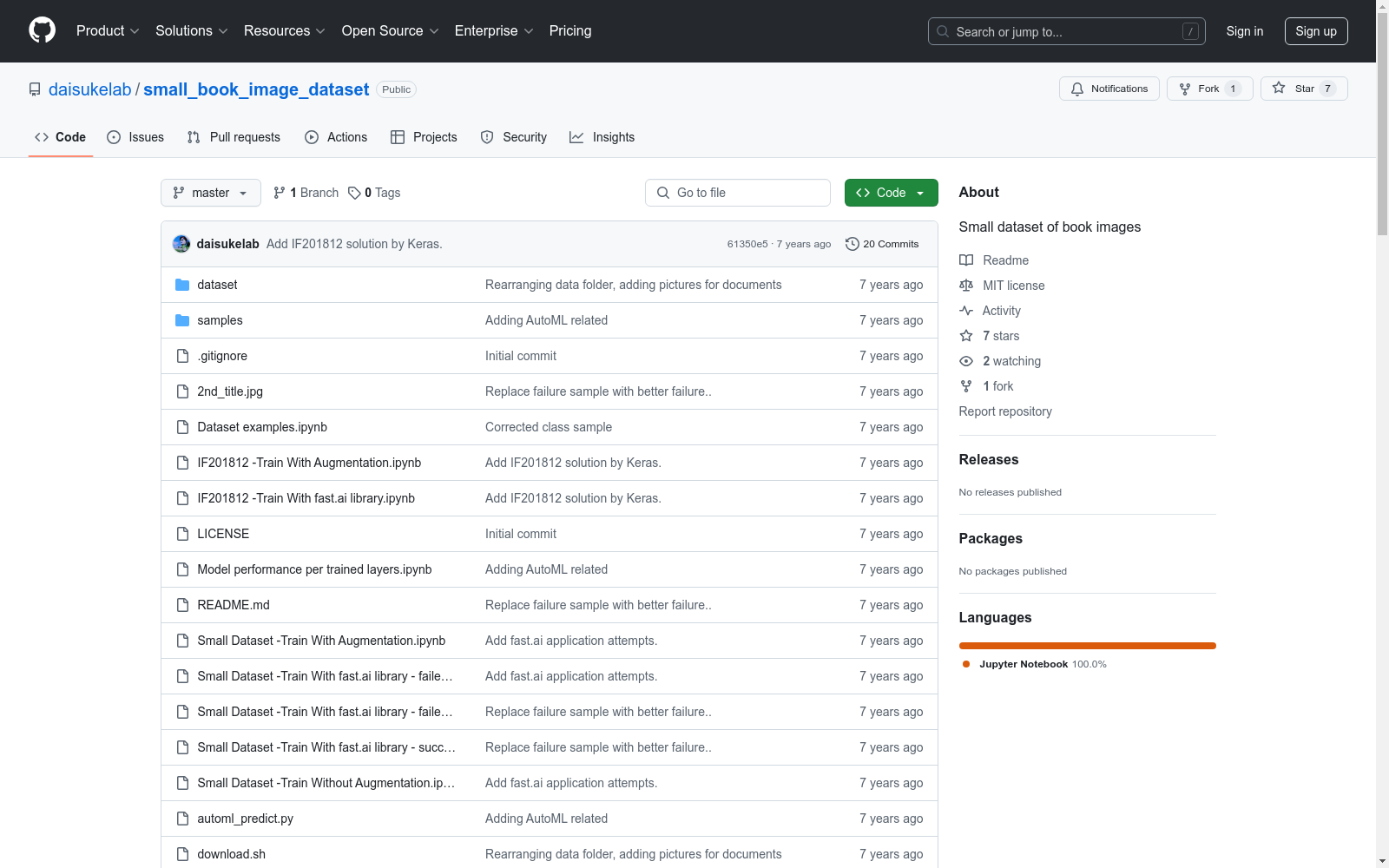
Task: Expand the Product menu
Action: click(x=108, y=31)
